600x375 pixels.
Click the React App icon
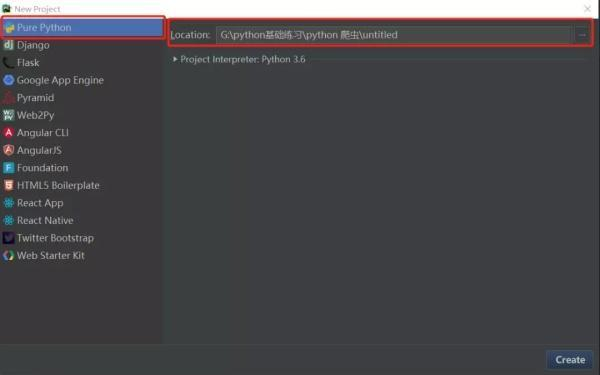[8, 203]
